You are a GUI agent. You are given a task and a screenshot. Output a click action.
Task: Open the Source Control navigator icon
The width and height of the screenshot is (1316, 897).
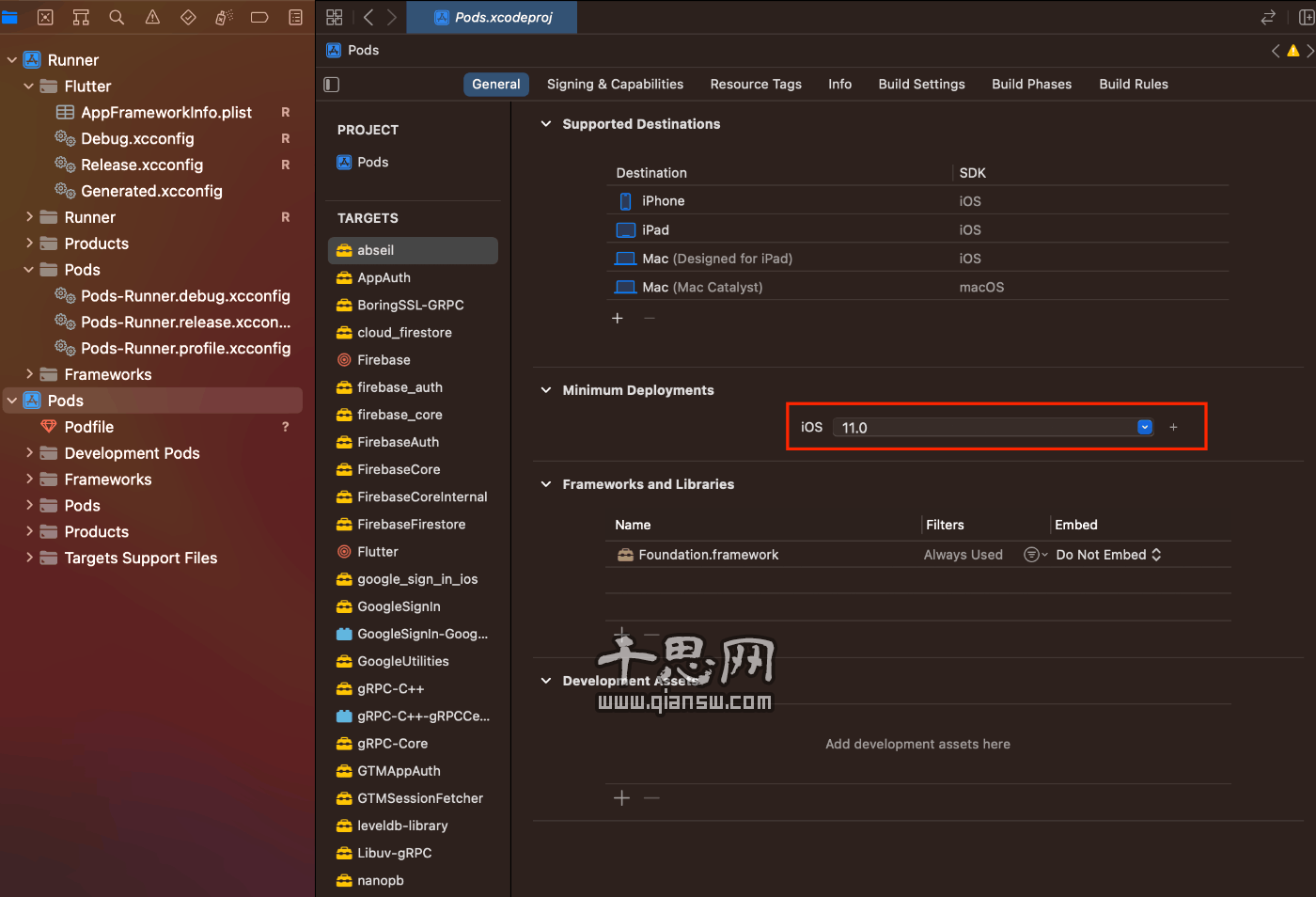(45, 17)
